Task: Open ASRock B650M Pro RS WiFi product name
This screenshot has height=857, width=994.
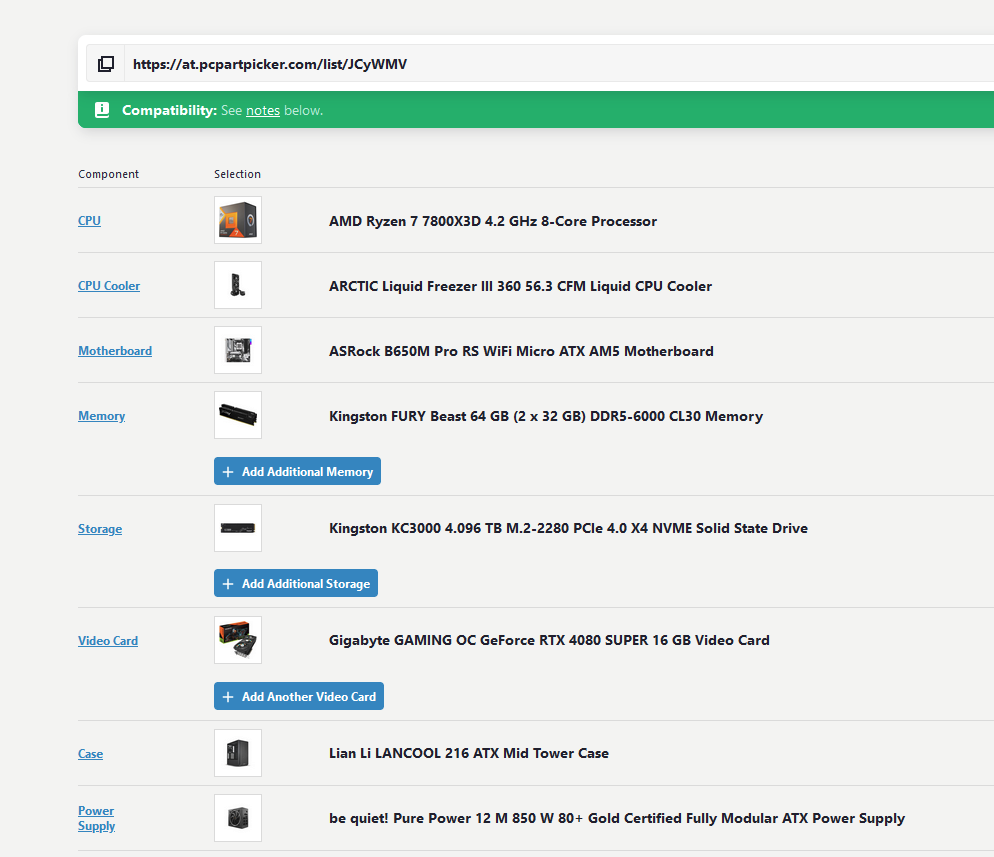Action: [521, 351]
